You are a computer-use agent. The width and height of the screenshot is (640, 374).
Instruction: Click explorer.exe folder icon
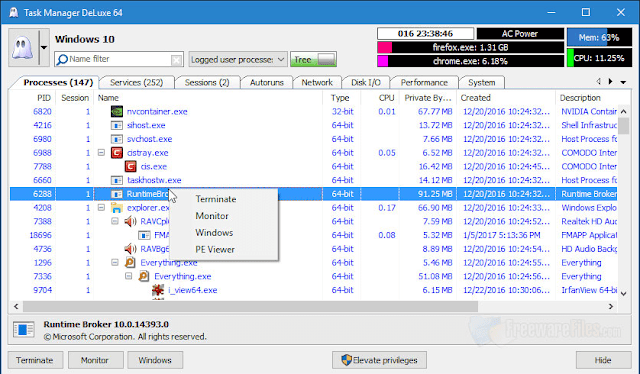[117, 208]
